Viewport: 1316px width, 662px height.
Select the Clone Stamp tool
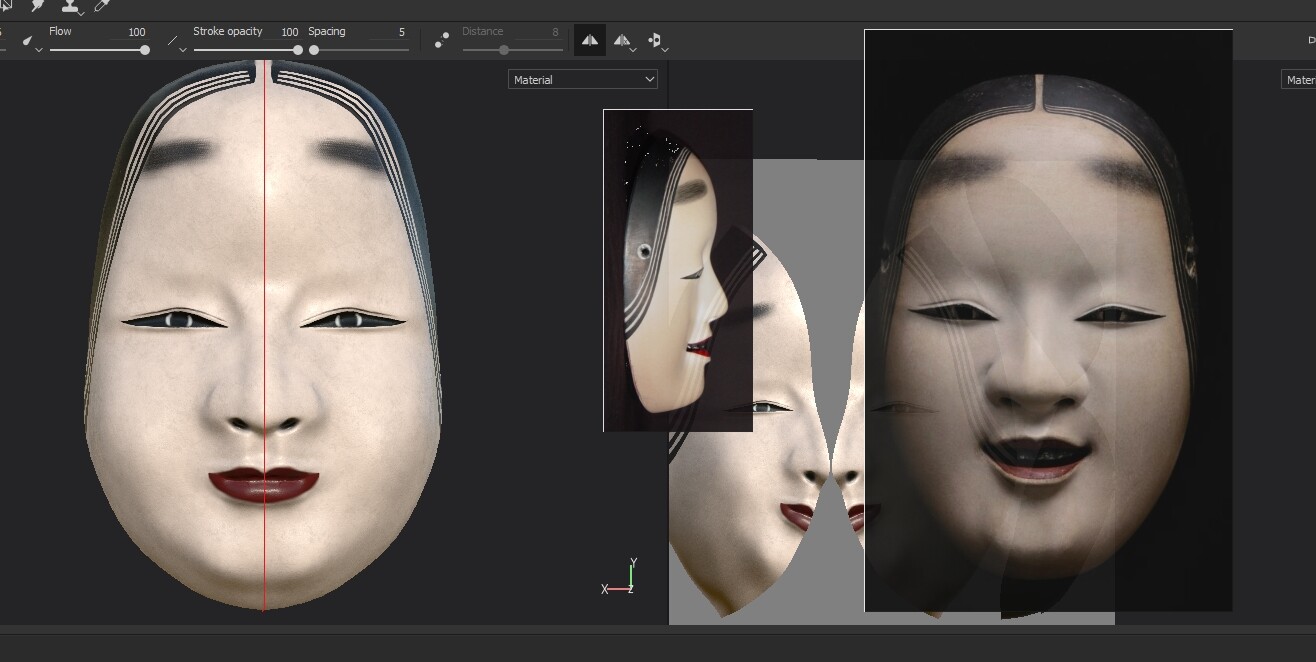coord(70,6)
